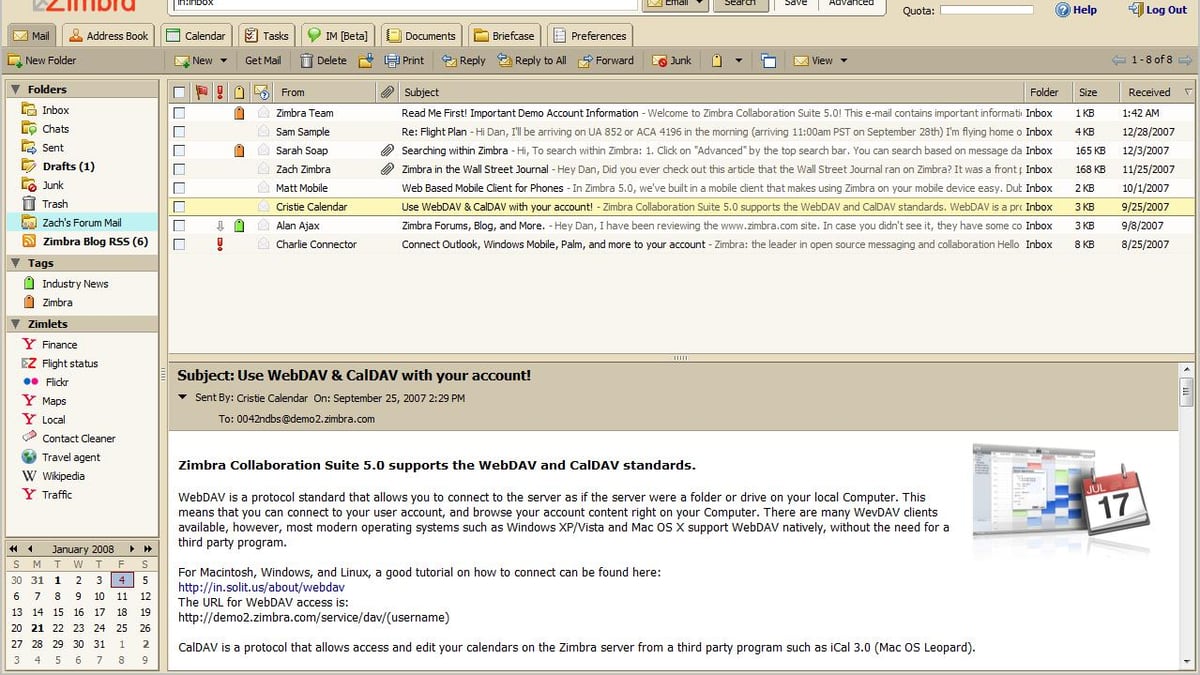
Task: Open the Briefcase tab
Action: coord(504,36)
